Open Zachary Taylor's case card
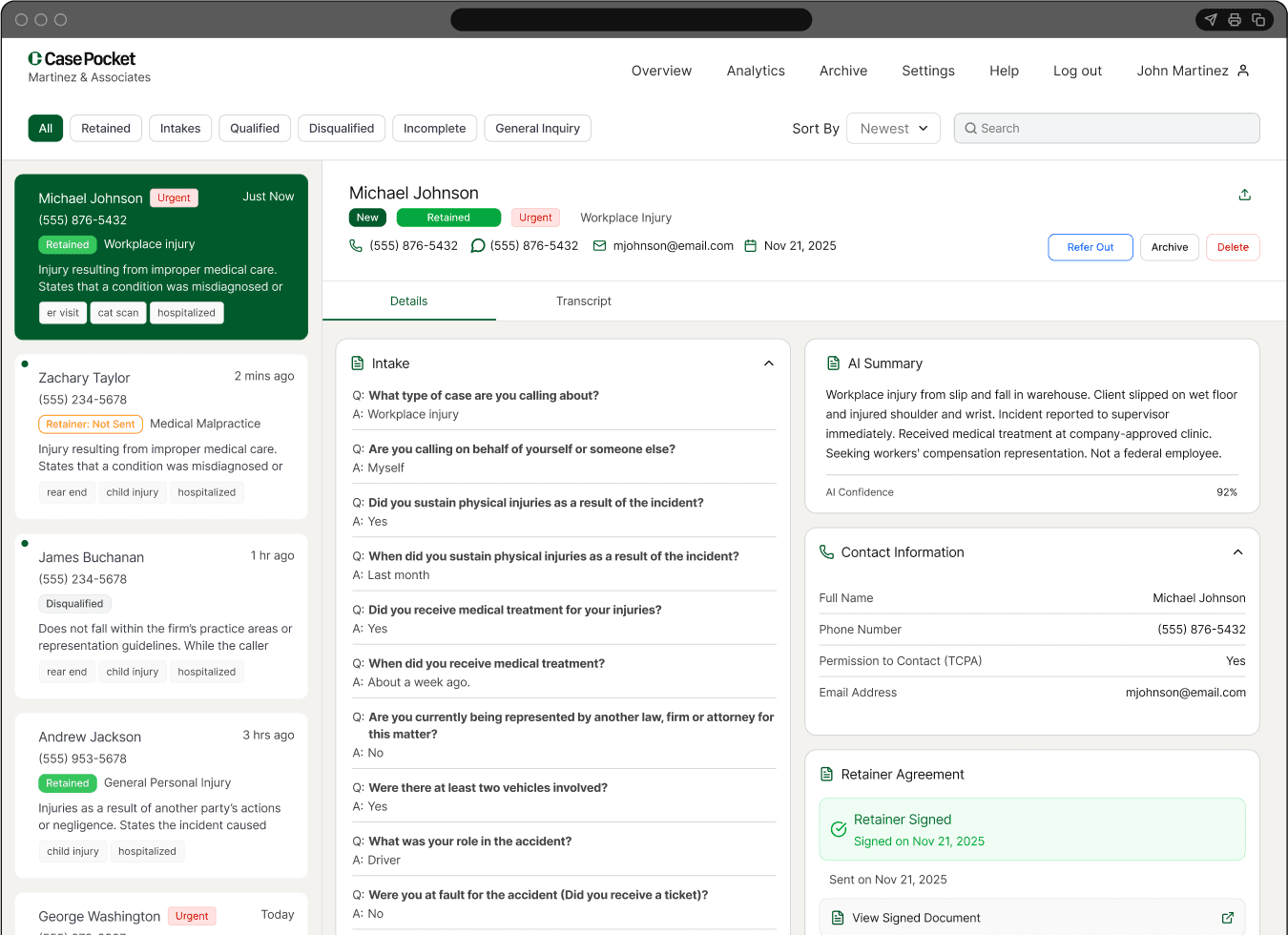Viewport: 1288px width, 935px height. 161,437
